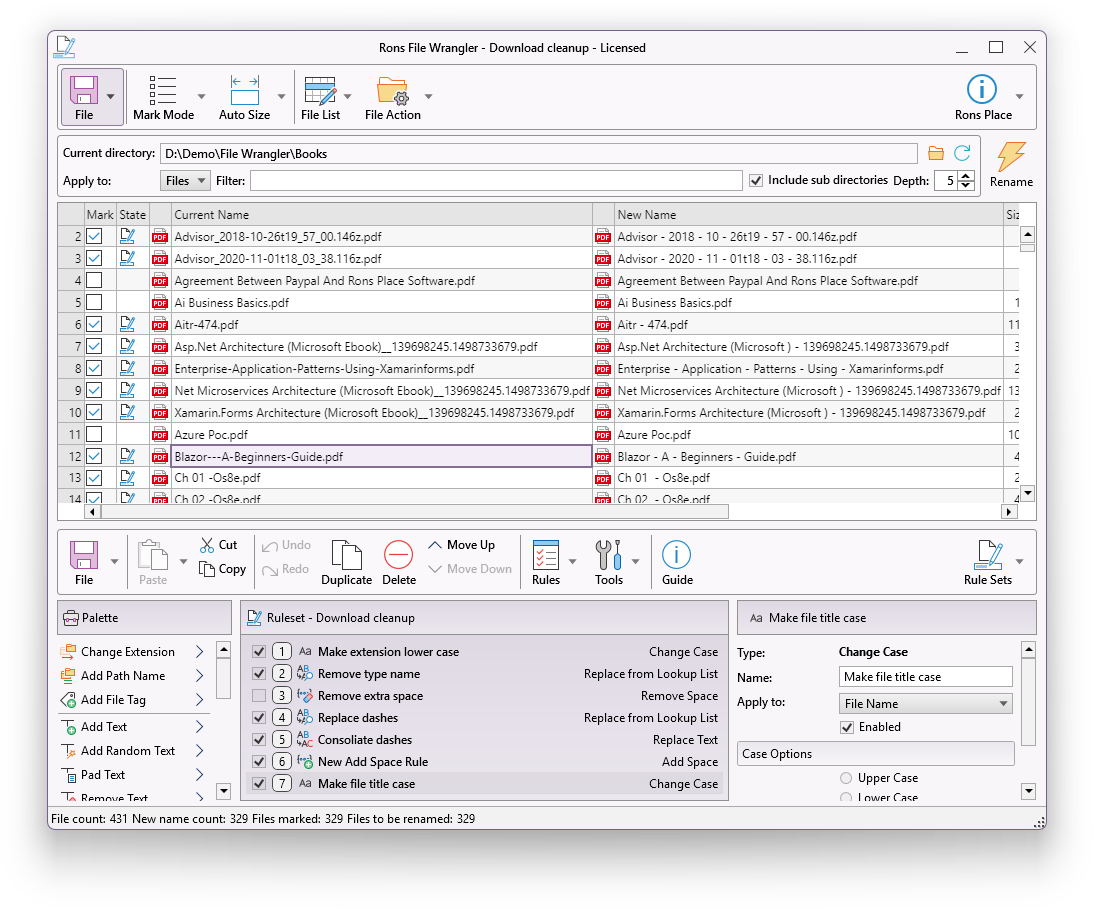Screen dimensions: 1094x909
Task: Browse for directory with folder icon
Action: [936, 153]
